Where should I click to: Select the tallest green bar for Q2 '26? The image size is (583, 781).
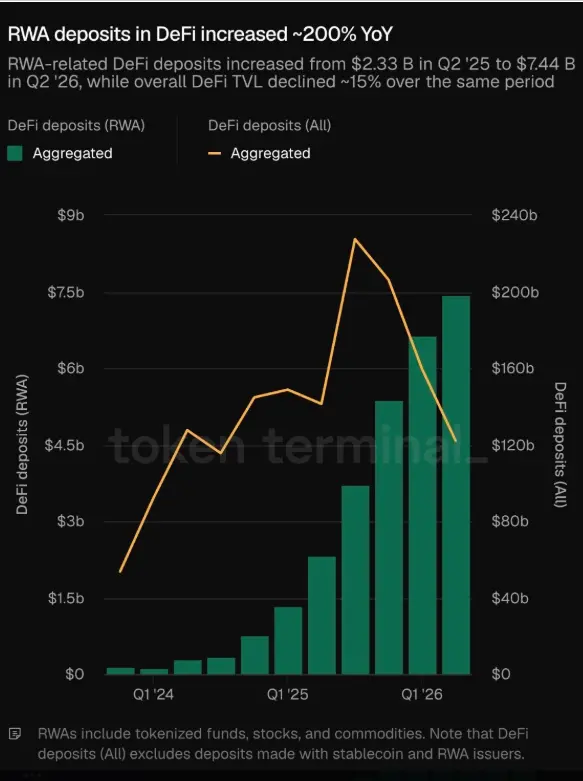pos(456,485)
